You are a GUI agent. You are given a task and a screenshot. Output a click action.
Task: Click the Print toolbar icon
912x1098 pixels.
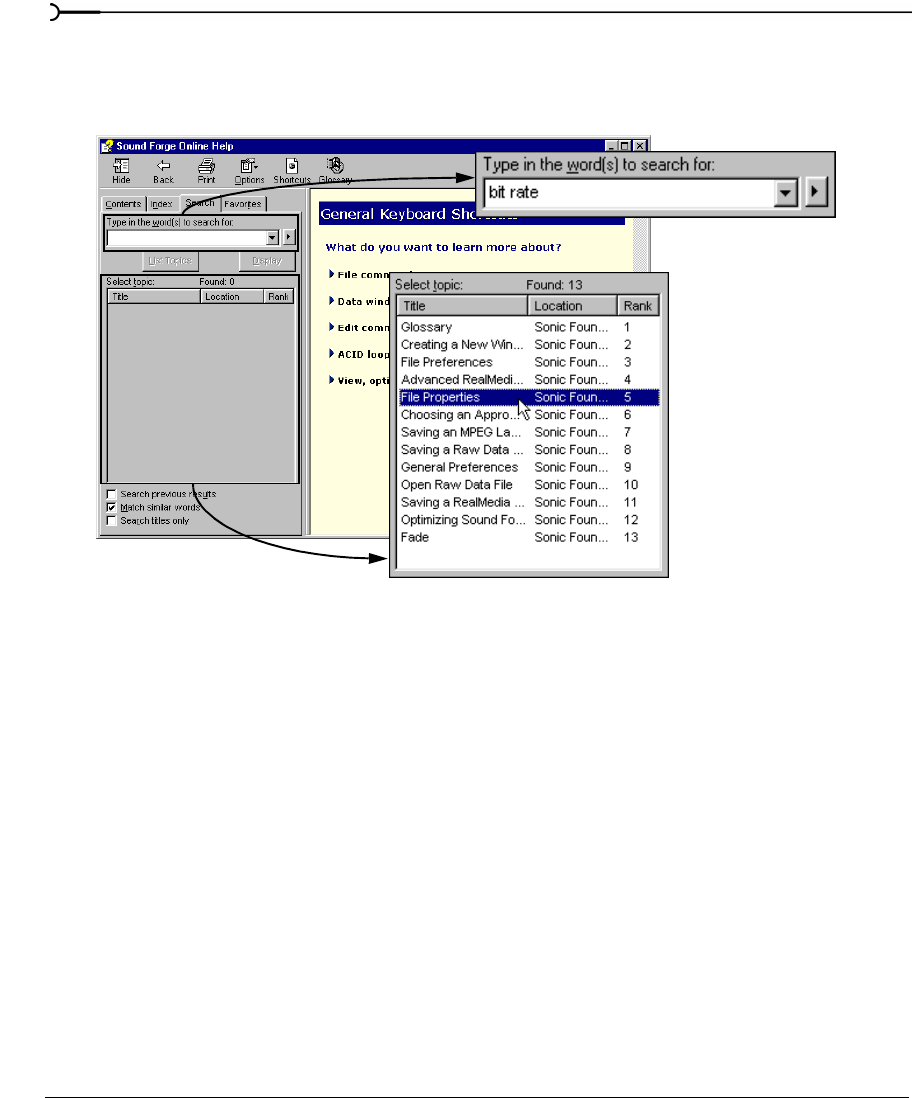coord(206,170)
